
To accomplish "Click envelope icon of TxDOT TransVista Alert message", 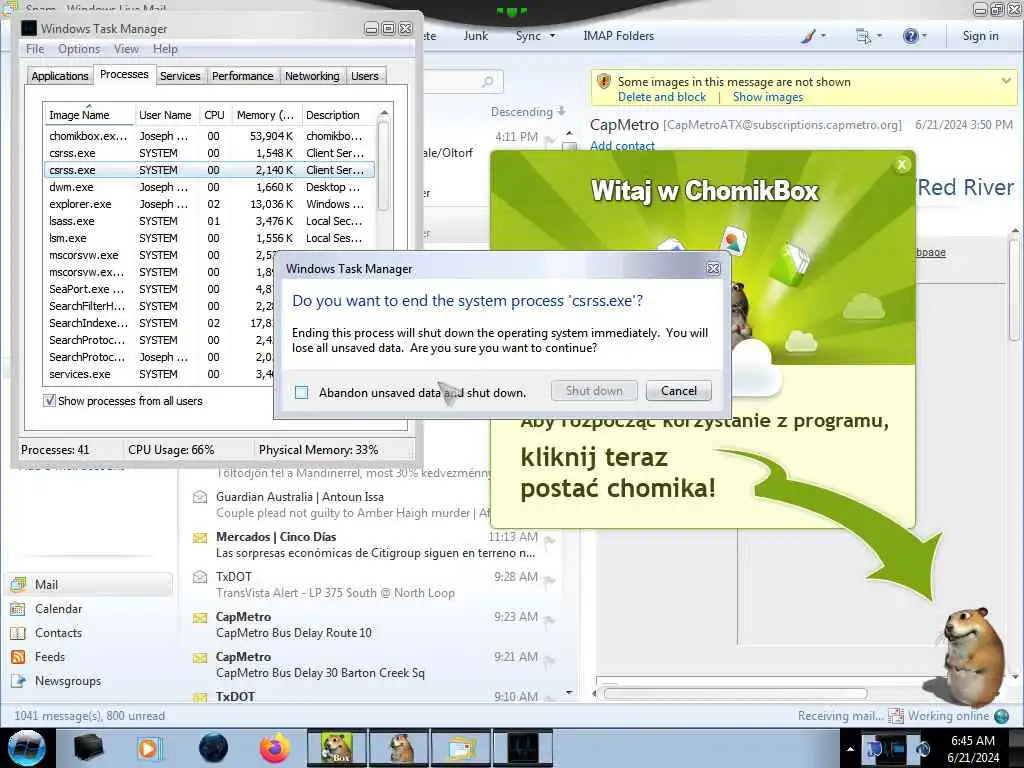I will point(200,577).
